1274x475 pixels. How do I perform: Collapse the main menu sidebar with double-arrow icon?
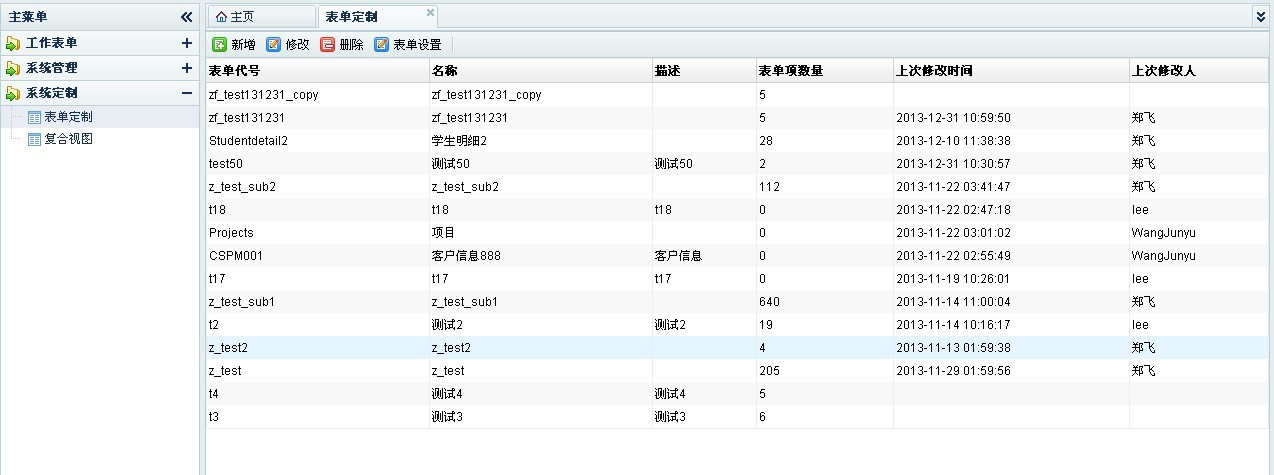[x=186, y=17]
